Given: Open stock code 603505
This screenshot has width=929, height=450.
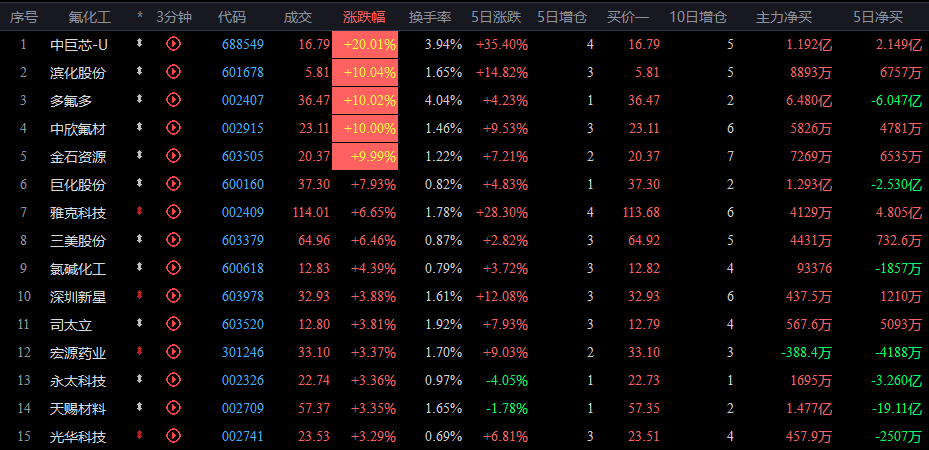Looking at the screenshot, I should click(x=243, y=156).
